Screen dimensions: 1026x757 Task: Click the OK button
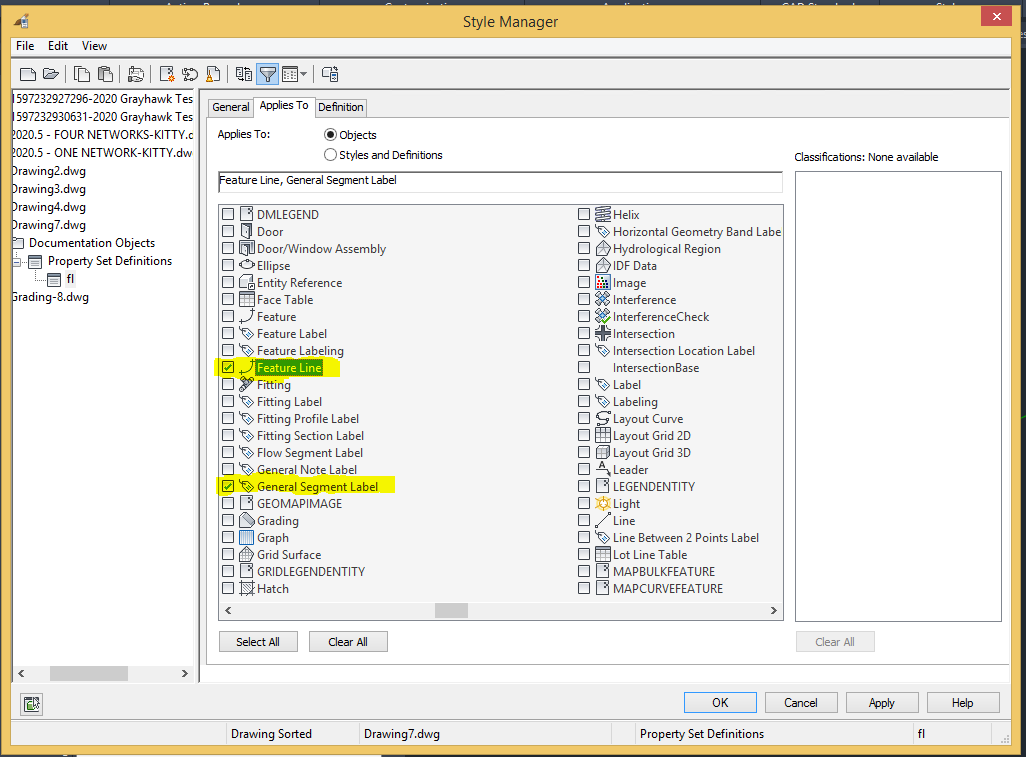[720, 703]
